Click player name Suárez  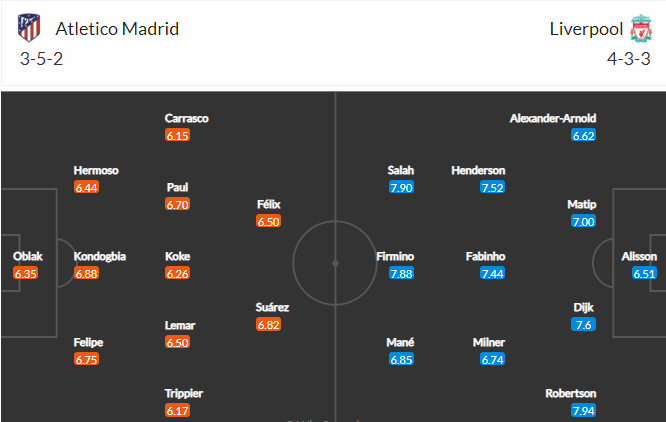pos(272,307)
